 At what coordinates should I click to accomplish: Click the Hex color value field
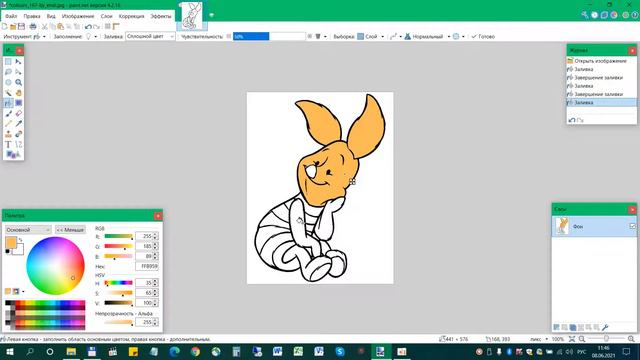click(147, 266)
